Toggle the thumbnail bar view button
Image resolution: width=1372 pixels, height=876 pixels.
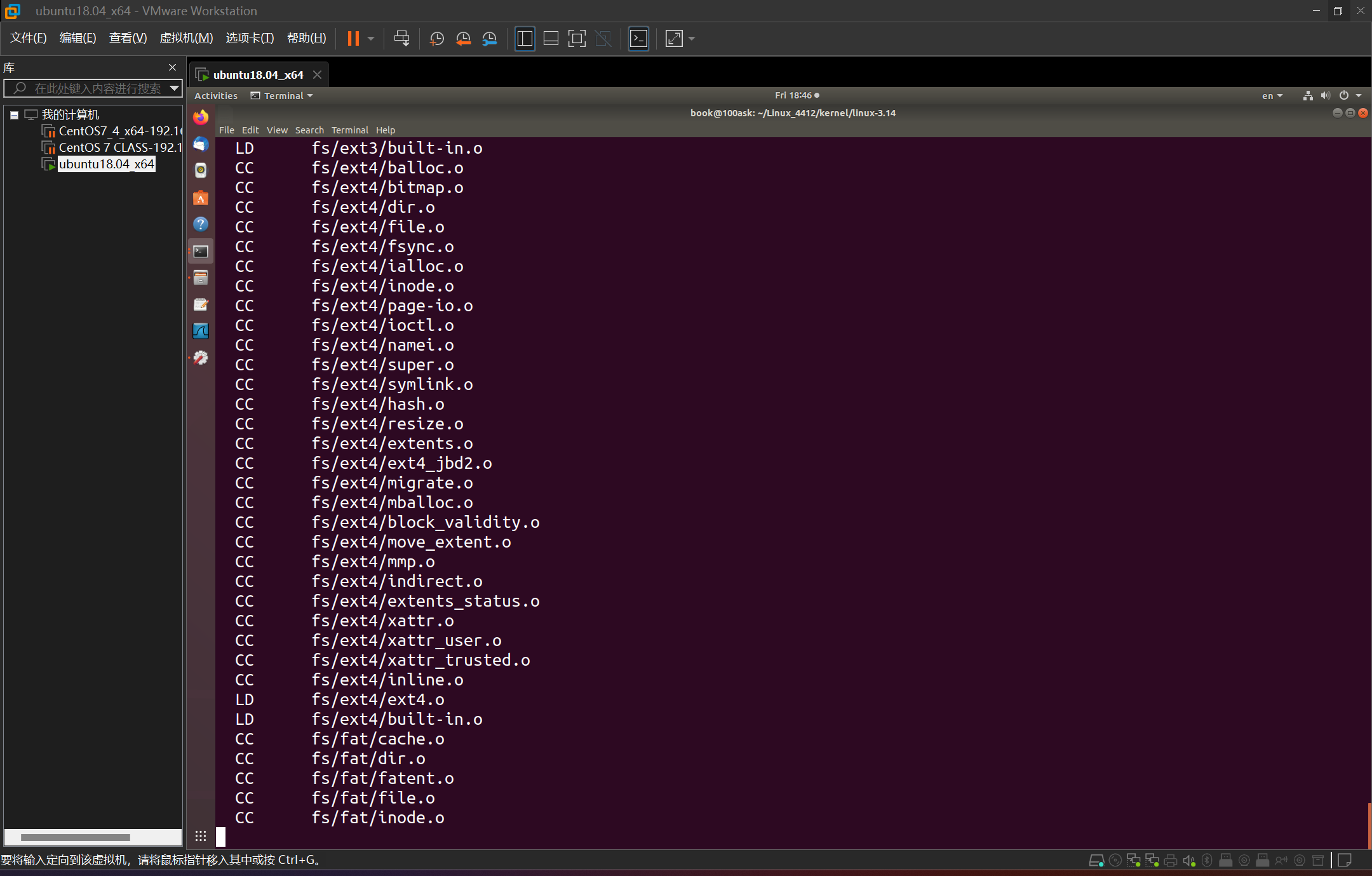tap(551, 39)
